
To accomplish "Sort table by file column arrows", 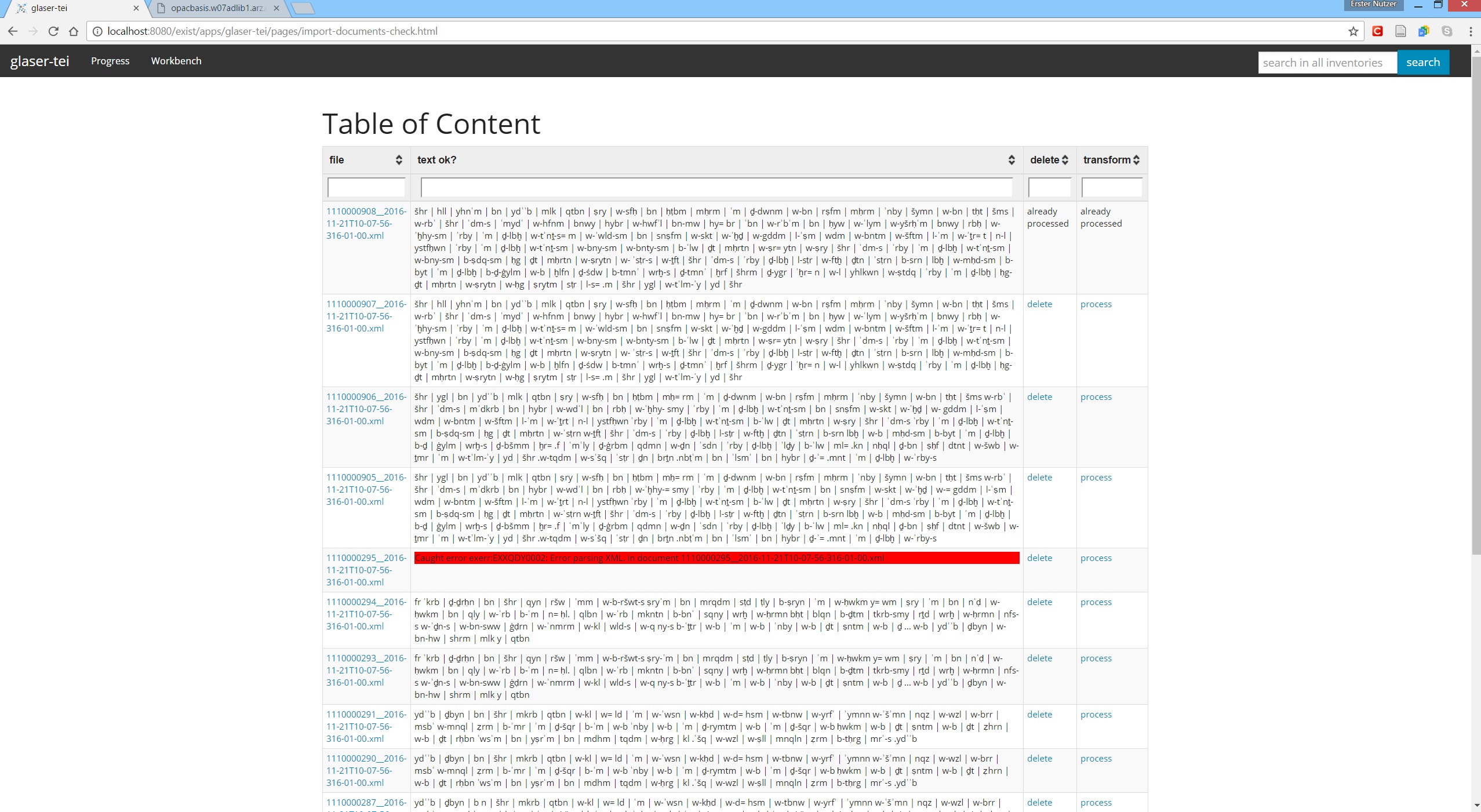I will click(x=399, y=160).
